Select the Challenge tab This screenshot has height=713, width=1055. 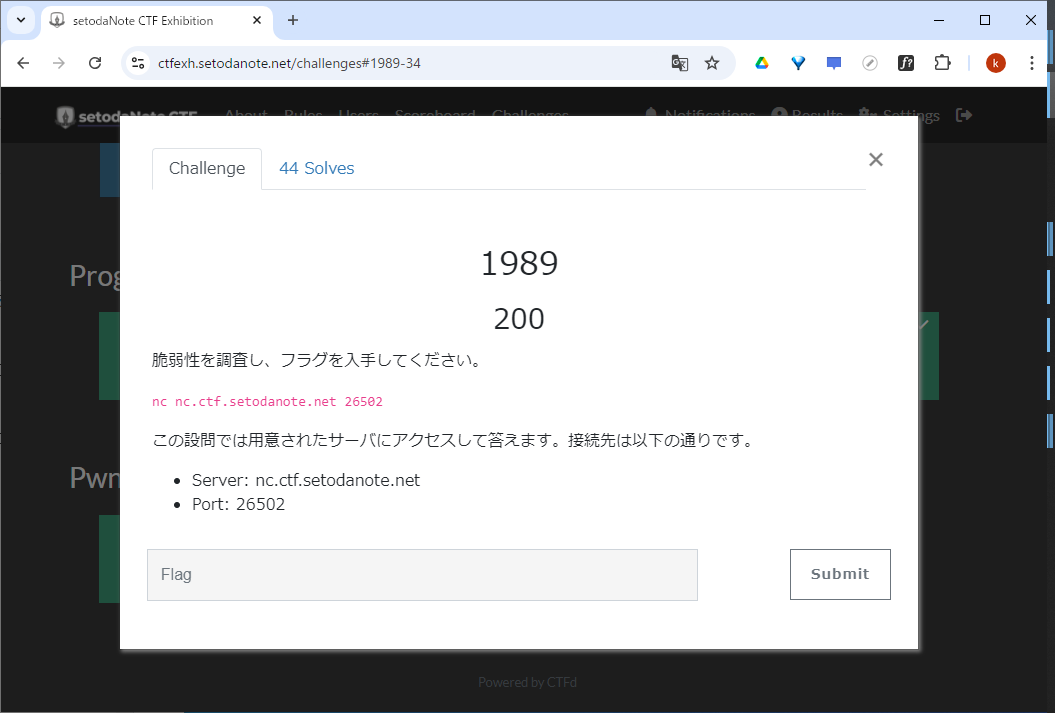pyautogui.click(x=207, y=168)
